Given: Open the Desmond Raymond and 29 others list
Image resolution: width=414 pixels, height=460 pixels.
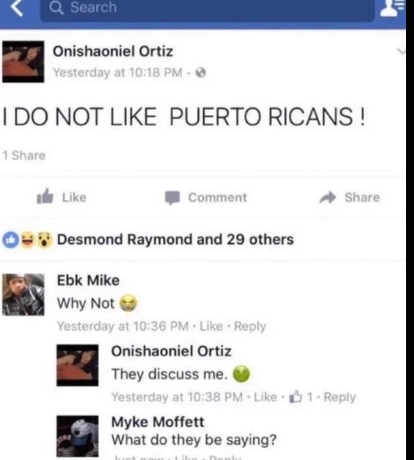Looking at the screenshot, I should (x=175, y=239).
